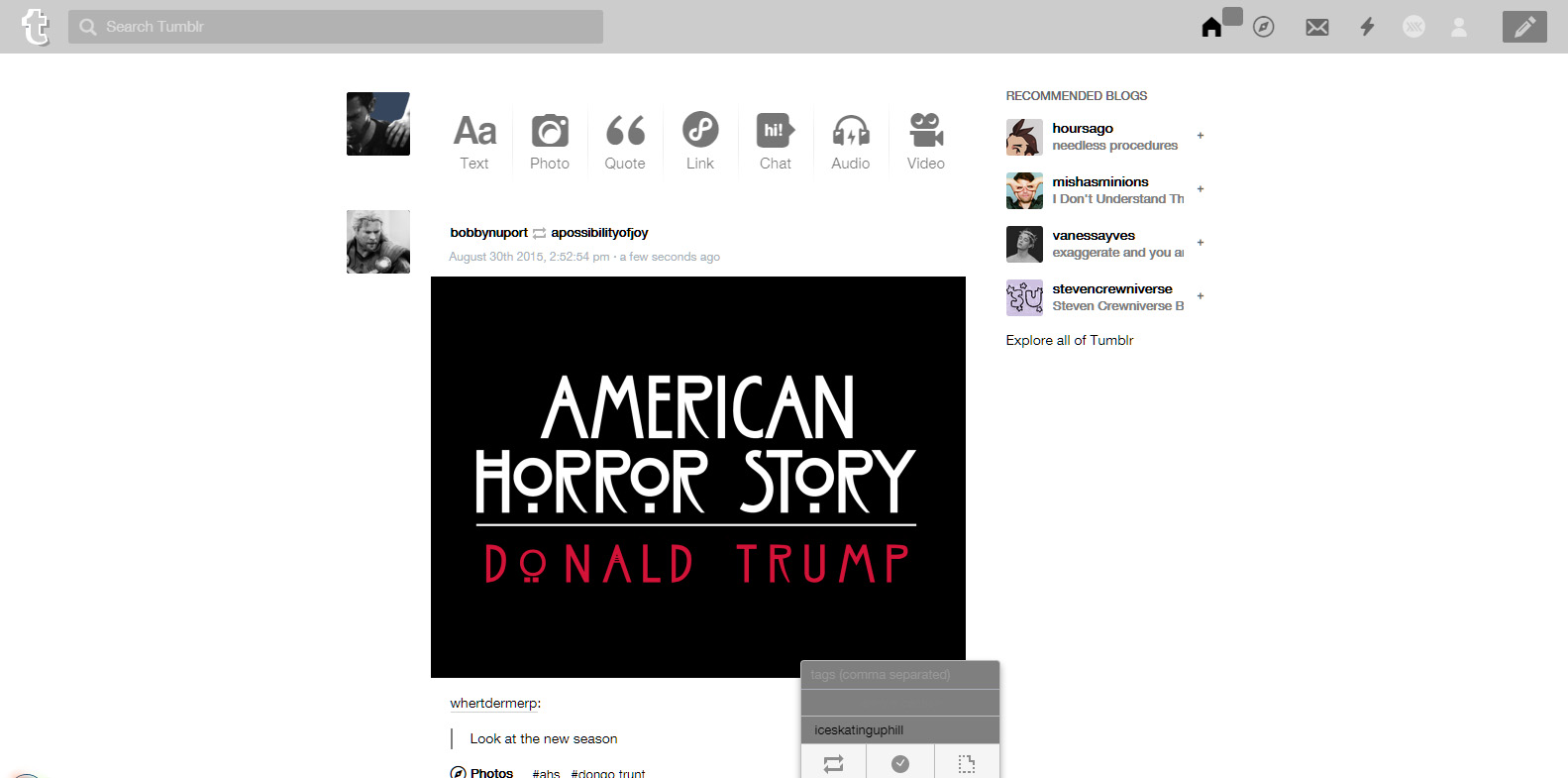1568x778 pixels.
Task: Open the hoursago recommended blog
Action: 1083,129
